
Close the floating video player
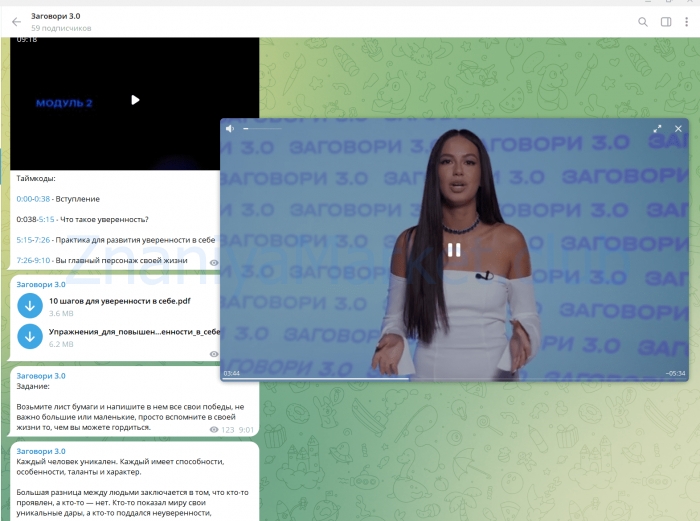[x=678, y=129]
